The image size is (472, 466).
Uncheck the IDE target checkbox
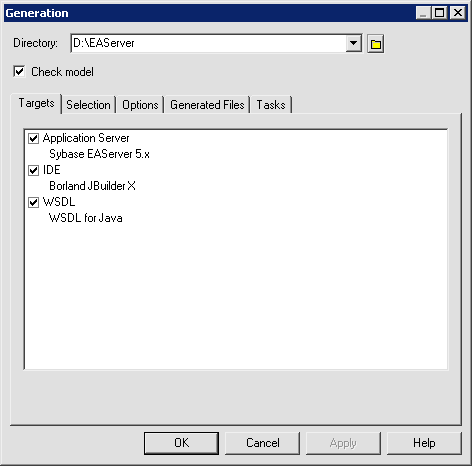[33, 170]
